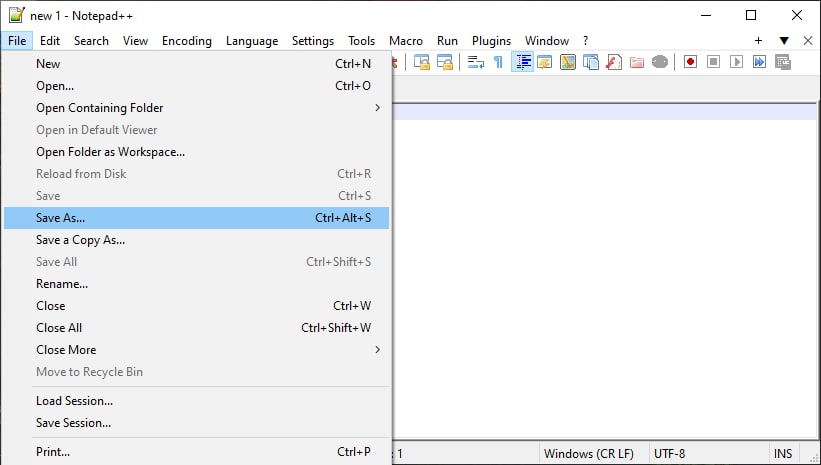The width and height of the screenshot is (821, 465).
Task: Click save recorded macro icon
Action: [783, 62]
